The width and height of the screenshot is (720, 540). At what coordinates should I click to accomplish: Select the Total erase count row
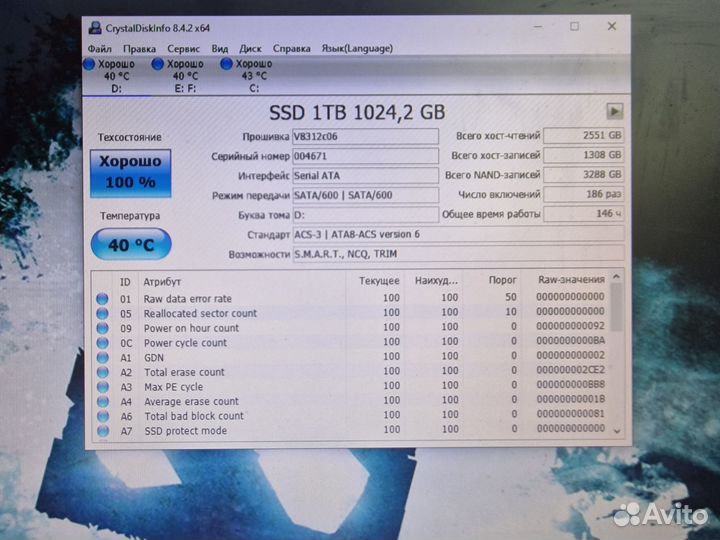pyautogui.click(x=351, y=371)
